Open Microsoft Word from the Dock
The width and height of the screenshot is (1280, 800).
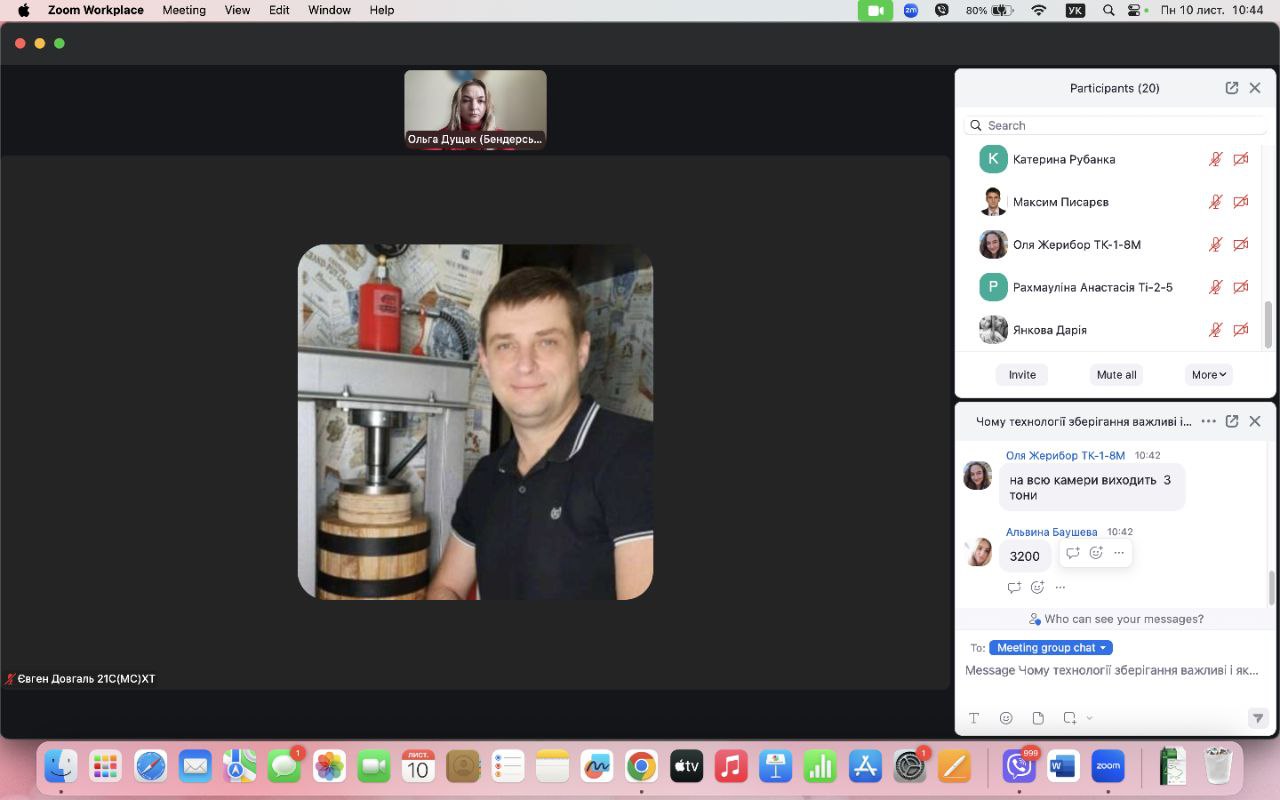[1062, 767]
